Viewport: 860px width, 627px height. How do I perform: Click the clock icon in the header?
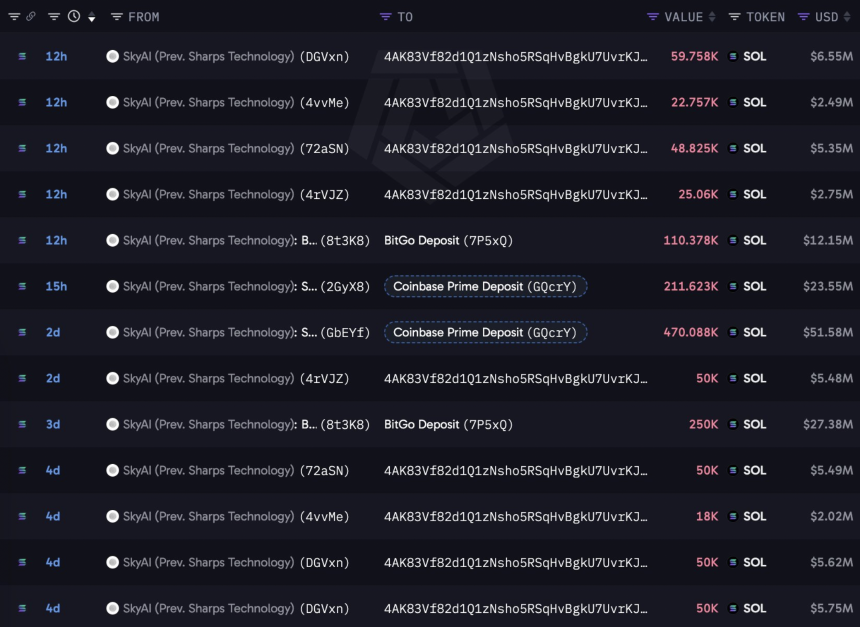(x=73, y=16)
